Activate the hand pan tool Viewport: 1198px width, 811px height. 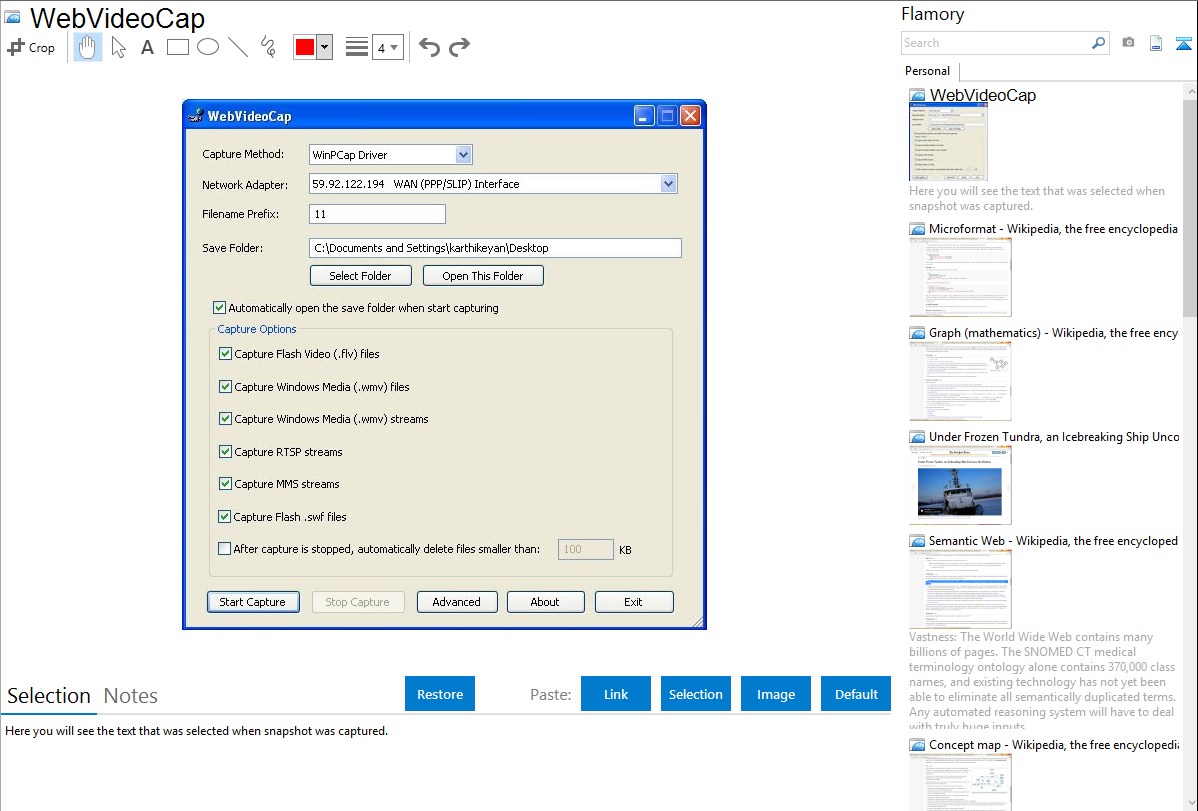88,47
